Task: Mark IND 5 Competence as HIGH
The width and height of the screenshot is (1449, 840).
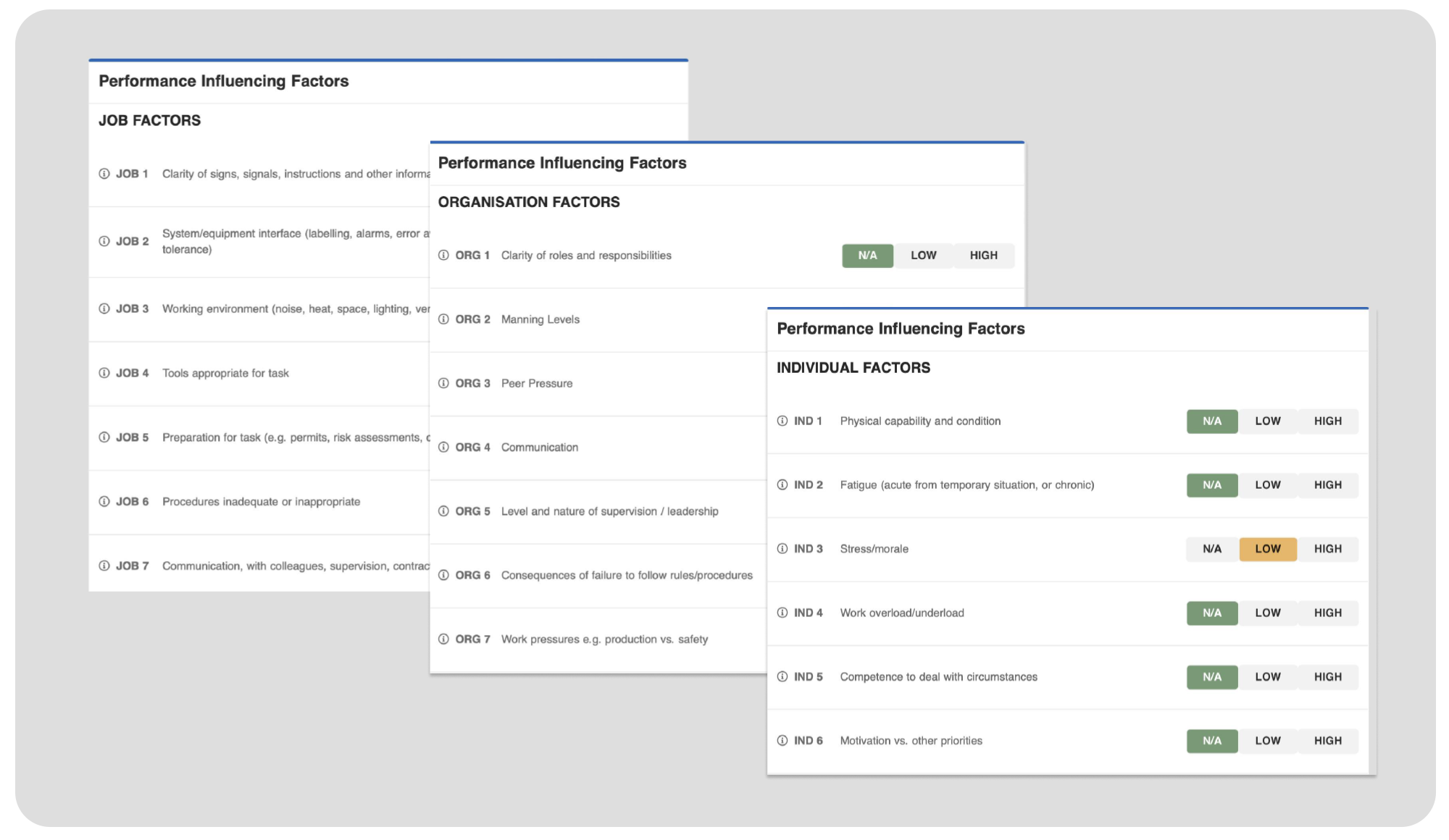Action: coord(1327,677)
